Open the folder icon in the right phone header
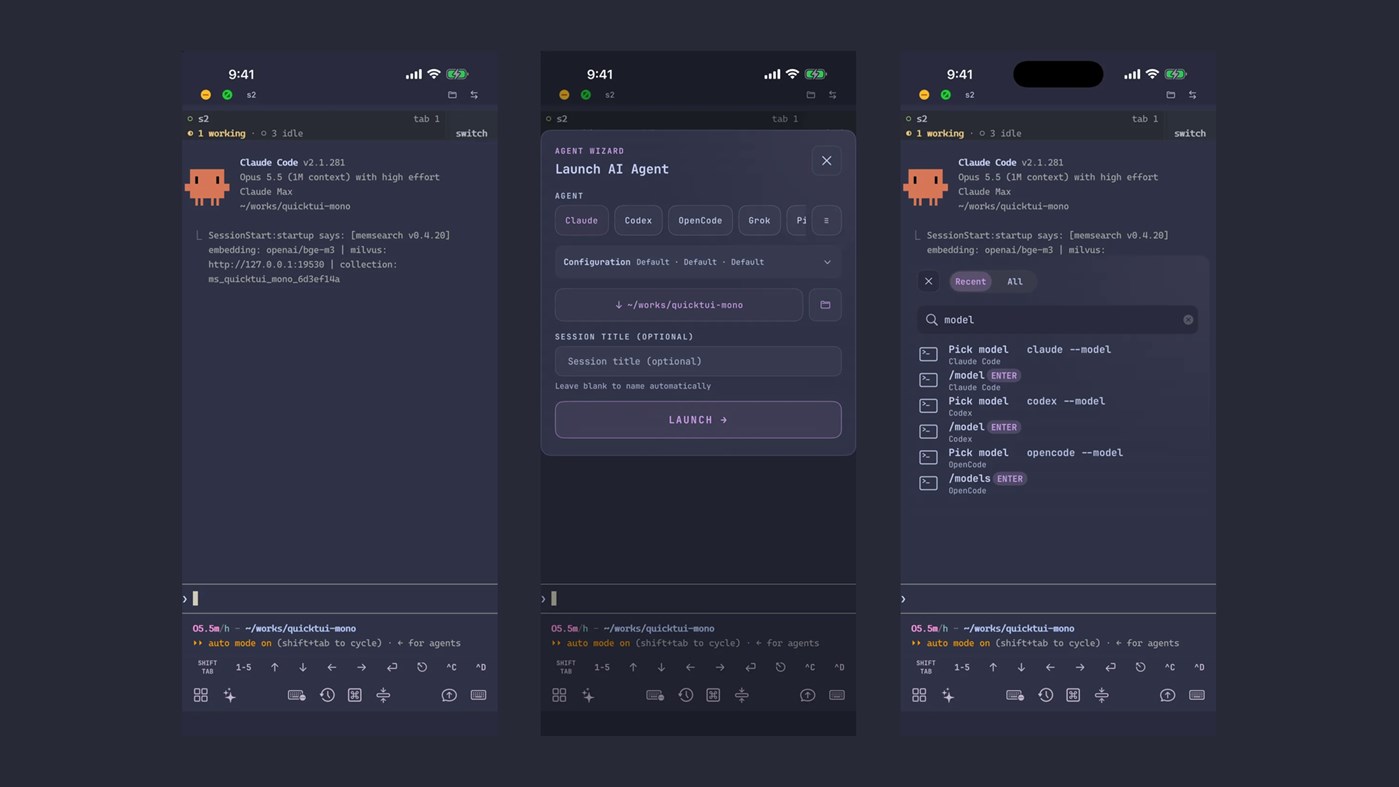This screenshot has width=1399, height=787. pyautogui.click(x=1170, y=95)
